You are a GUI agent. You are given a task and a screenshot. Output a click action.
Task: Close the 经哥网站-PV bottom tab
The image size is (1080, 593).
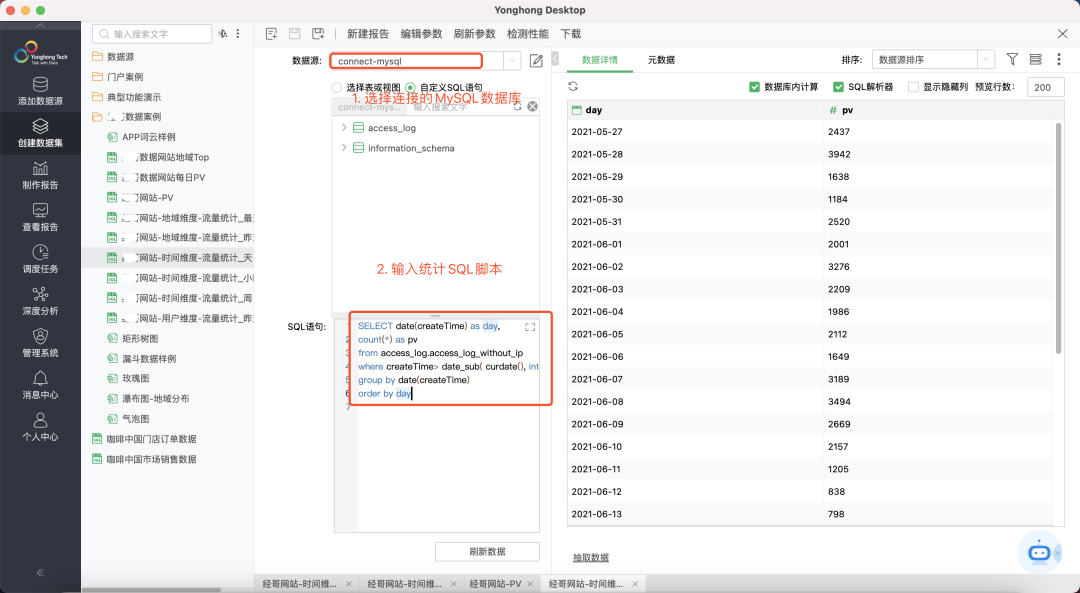point(532,583)
